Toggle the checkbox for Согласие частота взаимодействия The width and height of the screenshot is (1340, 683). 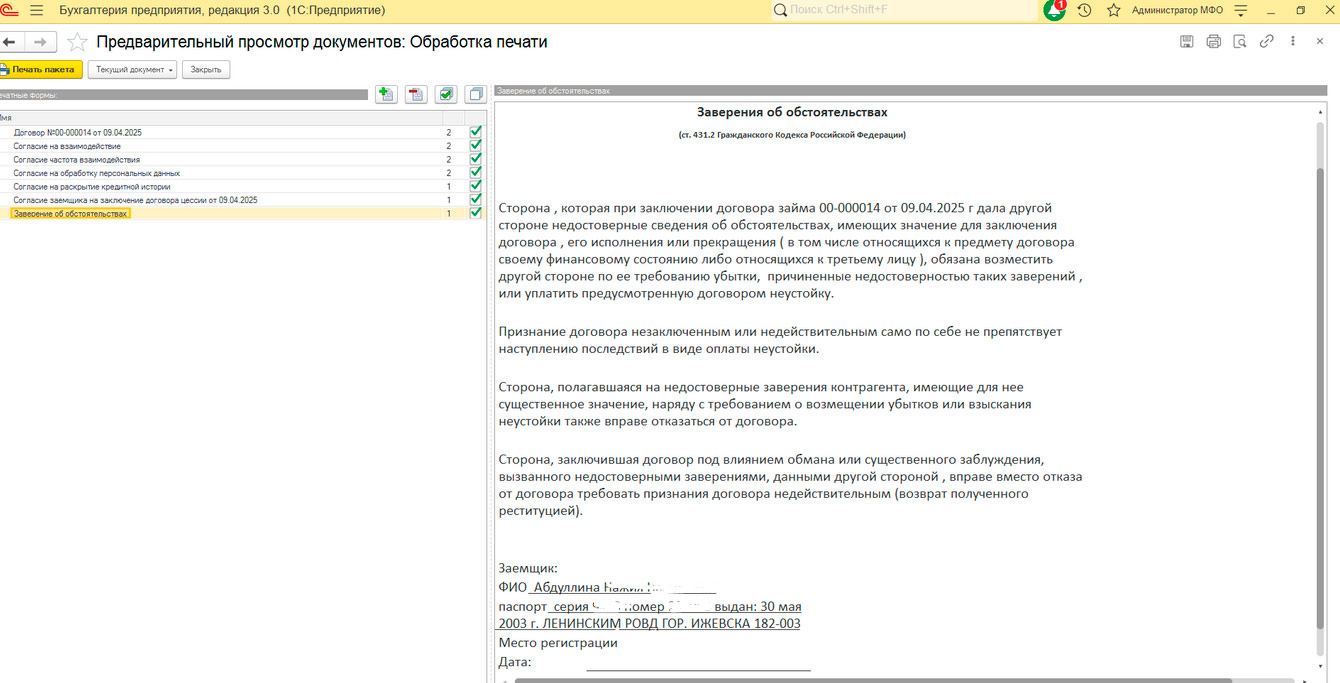tap(476, 159)
